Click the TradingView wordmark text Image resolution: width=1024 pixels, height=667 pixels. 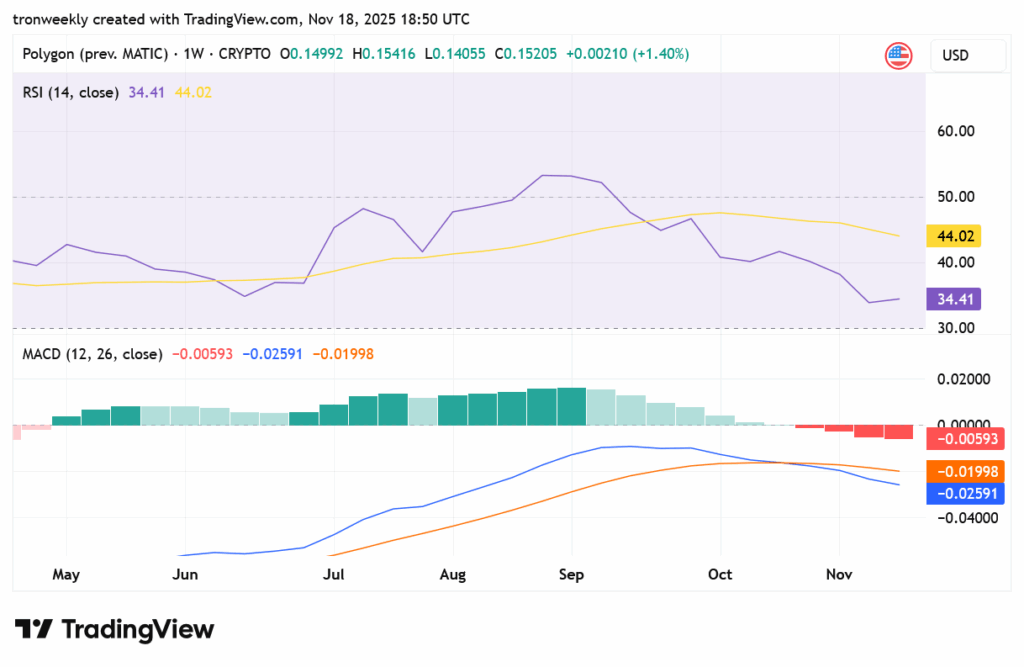click(x=138, y=629)
